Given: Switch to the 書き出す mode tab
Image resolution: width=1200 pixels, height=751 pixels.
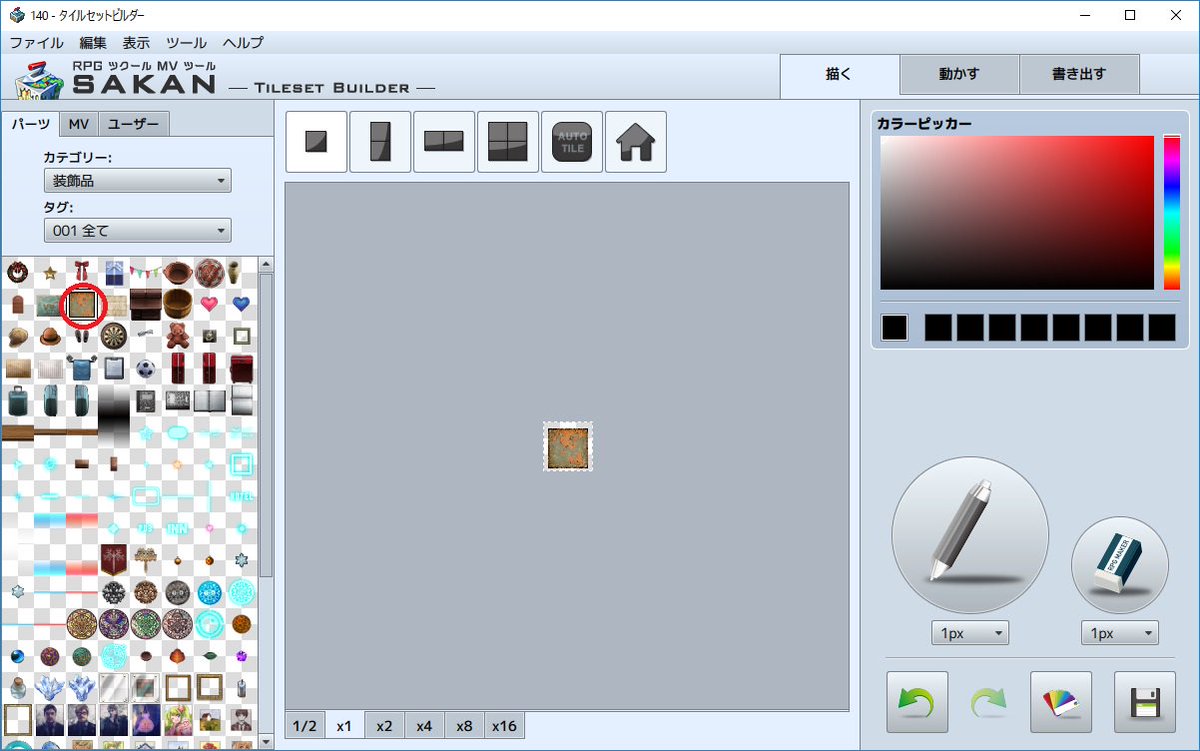Looking at the screenshot, I should click(1079, 74).
